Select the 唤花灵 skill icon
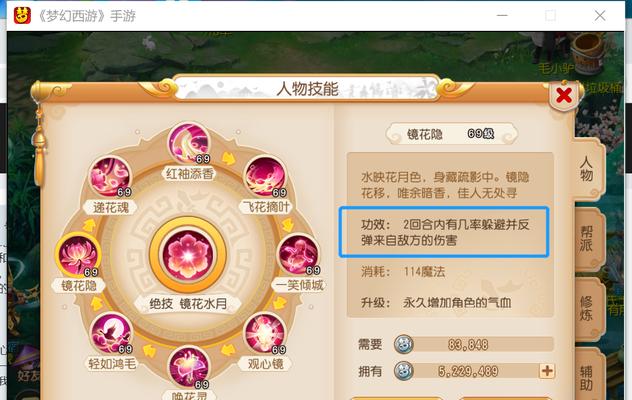632x400 pixels. (189, 367)
